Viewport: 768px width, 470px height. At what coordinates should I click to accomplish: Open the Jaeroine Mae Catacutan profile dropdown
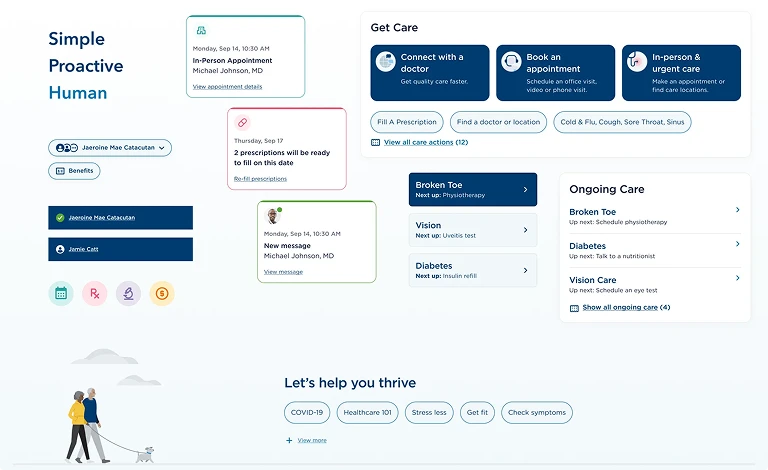coord(110,148)
